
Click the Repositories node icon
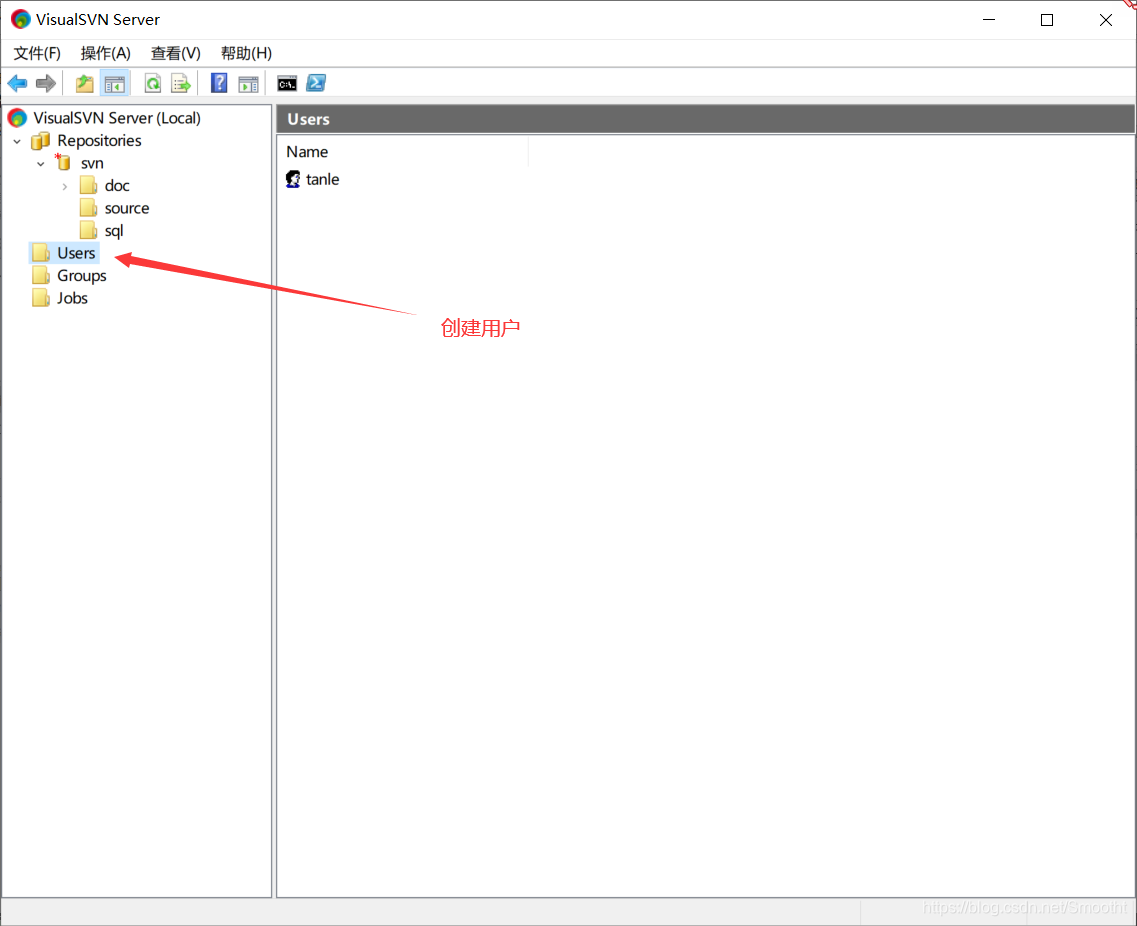click(41, 140)
